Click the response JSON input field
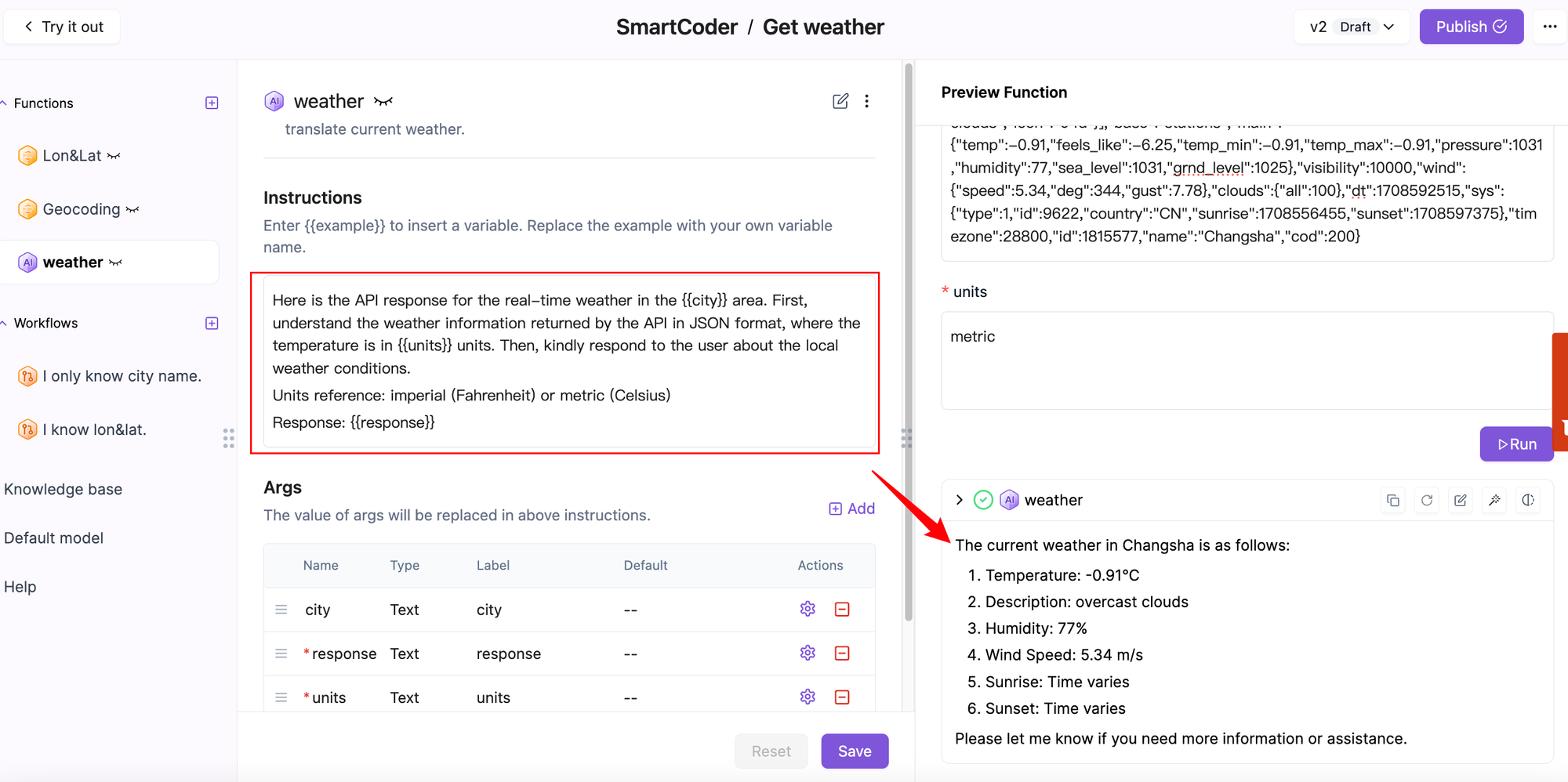This screenshot has height=782, width=1568. click(x=1247, y=193)
